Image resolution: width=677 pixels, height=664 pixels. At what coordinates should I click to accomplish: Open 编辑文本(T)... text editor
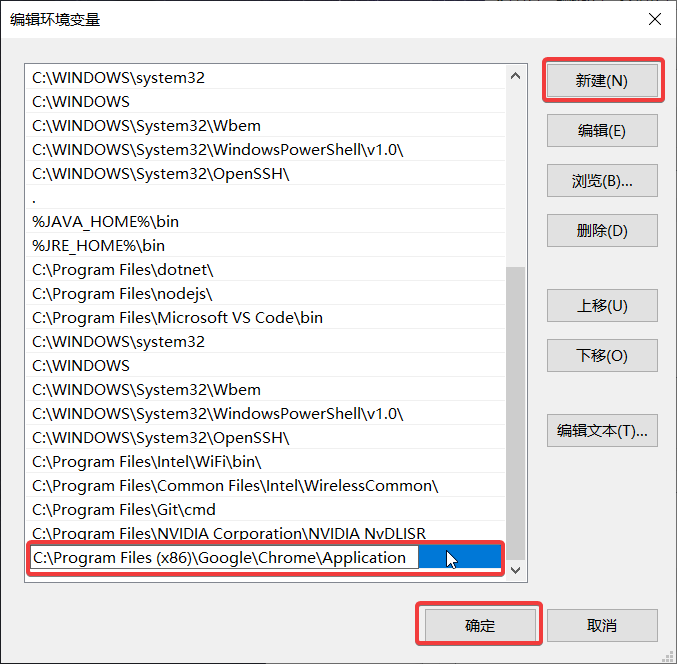[x=602, y=430]
